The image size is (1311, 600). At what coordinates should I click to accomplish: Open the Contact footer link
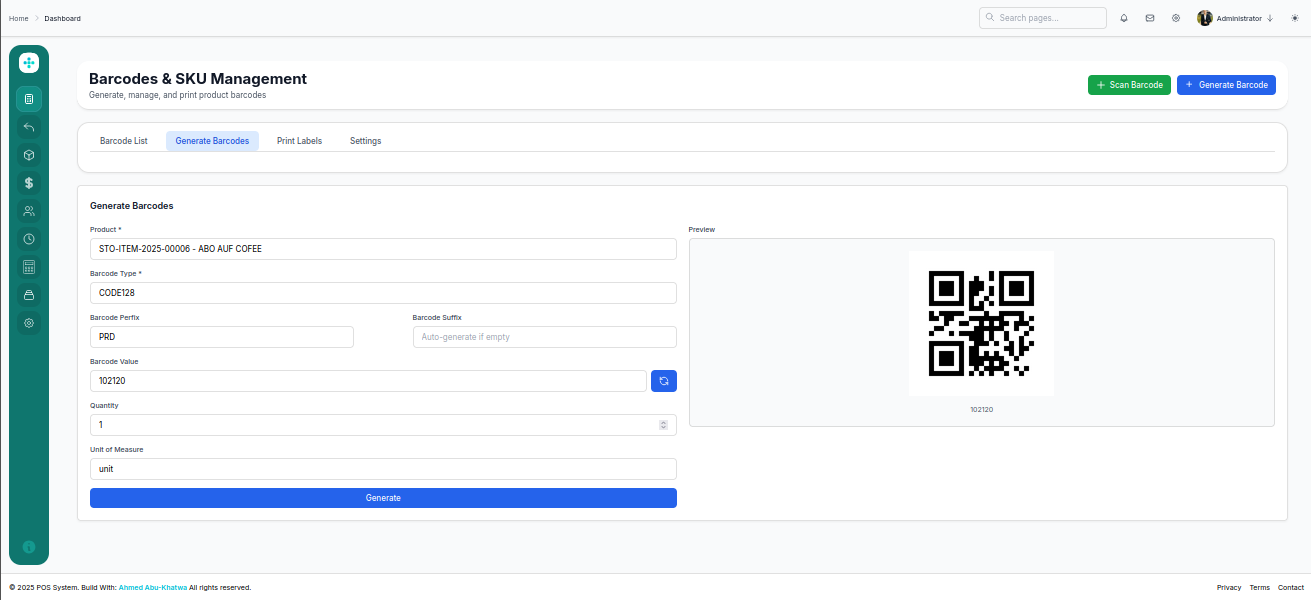tap(1291, 588)
